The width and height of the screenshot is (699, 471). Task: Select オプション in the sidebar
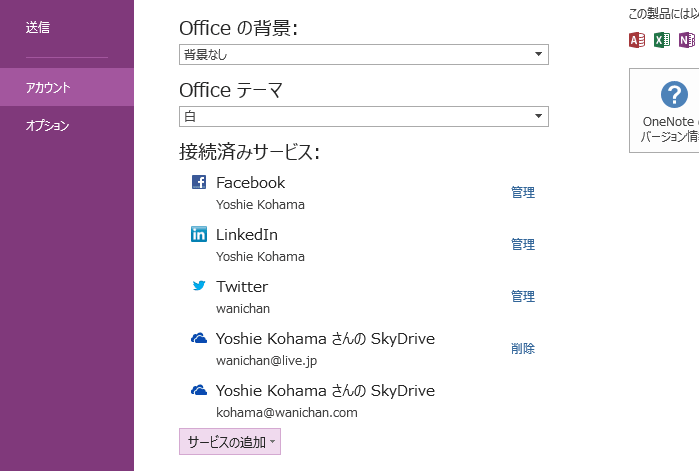[x=47, y=126]
